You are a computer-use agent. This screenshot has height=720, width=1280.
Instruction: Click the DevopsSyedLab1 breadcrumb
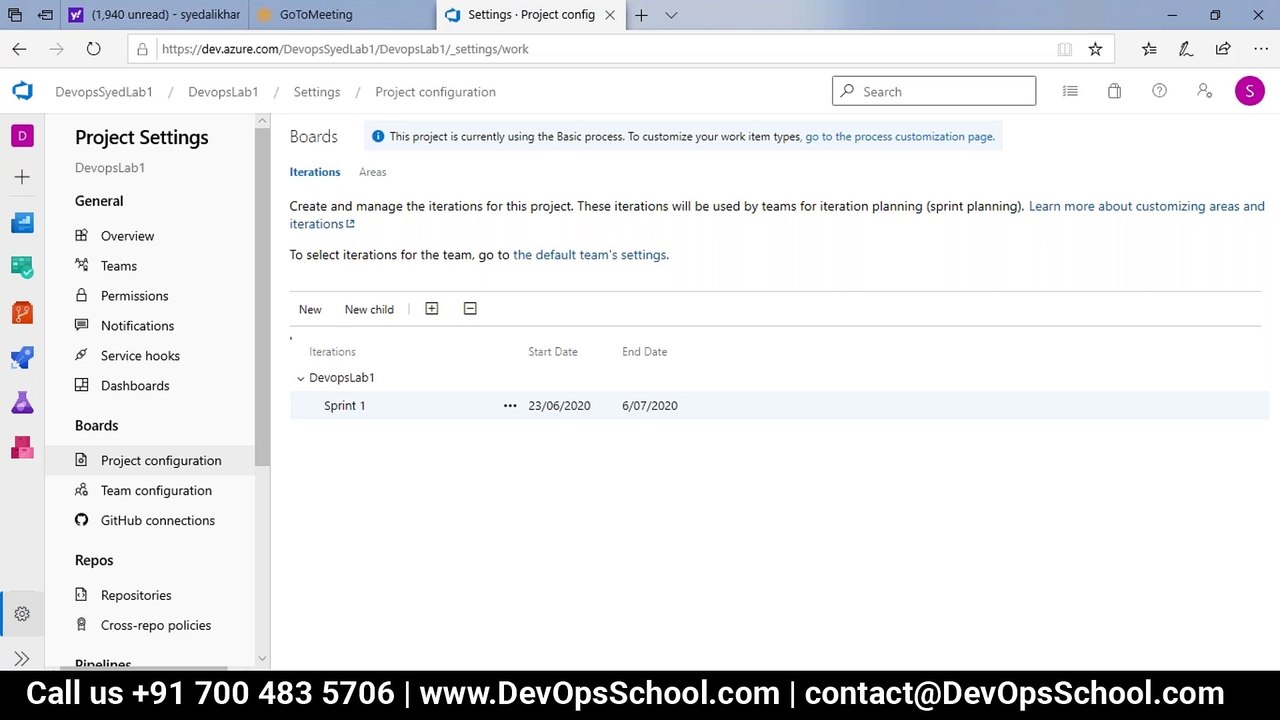pyautogui.click(x=104, y=92)
